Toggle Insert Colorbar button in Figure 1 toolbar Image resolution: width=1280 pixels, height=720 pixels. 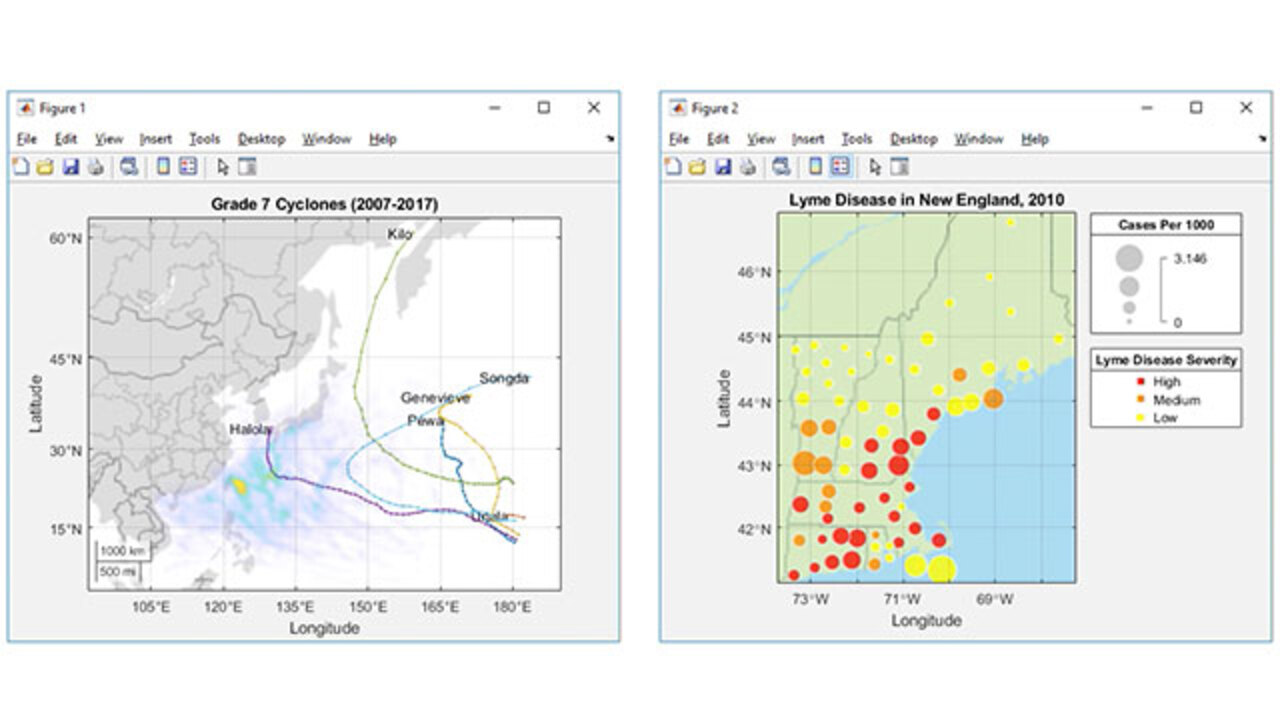163,167
